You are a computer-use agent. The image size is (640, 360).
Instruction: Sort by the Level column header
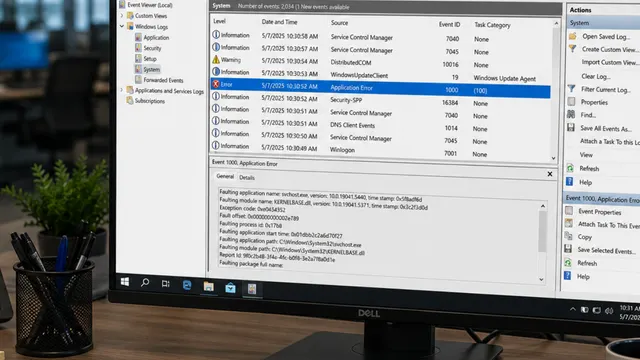click(x=219, y=21)
